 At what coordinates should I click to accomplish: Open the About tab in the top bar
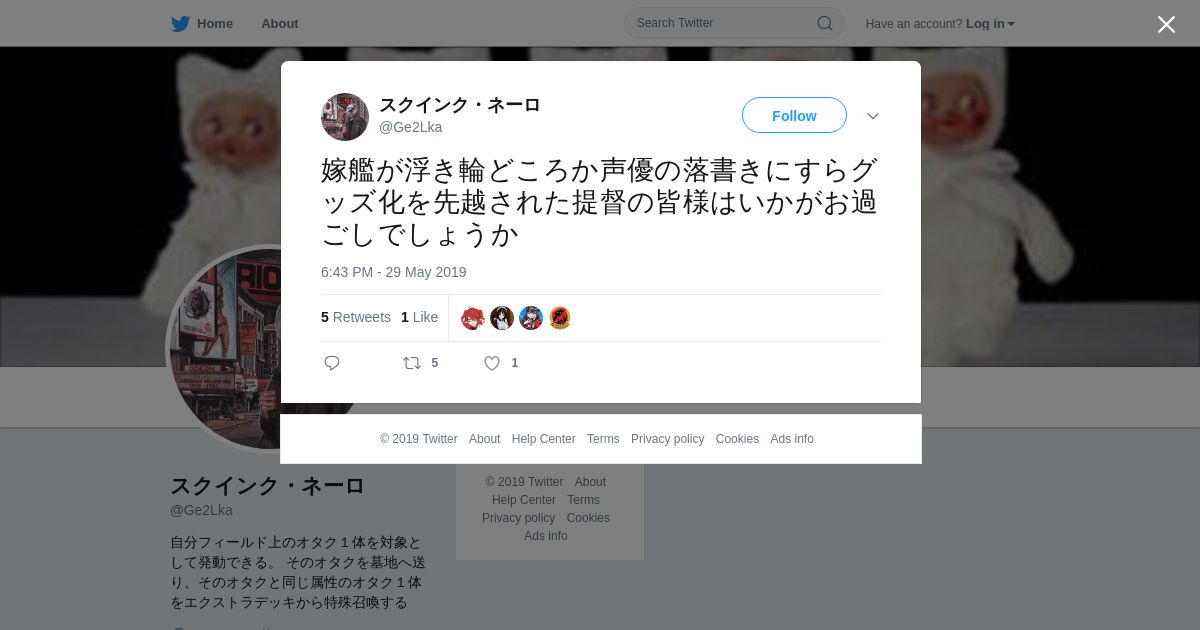click(x=280, y=23)
